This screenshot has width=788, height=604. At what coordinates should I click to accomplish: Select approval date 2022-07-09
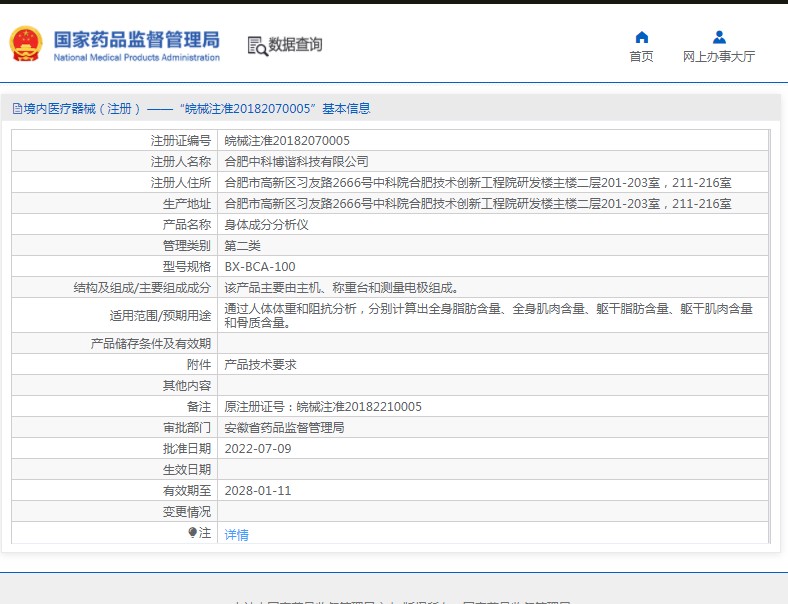pyautogui.click(x=258, y=449)
